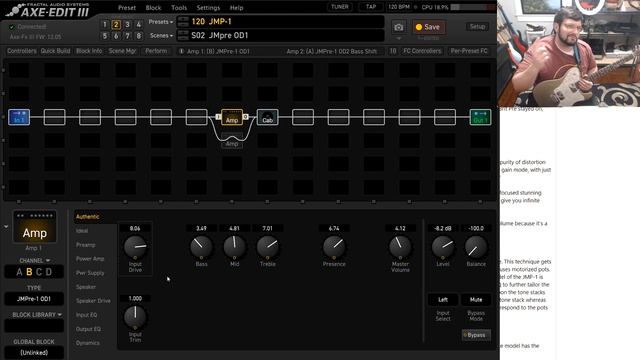Click the preset list icon beside 120 JMP-1
The height and width of the screenshot is (360, 640).
pos(183,22)
